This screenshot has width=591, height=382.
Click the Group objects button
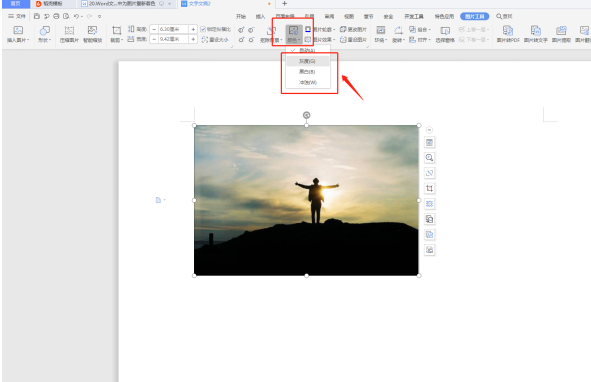[x=420, y=29]
